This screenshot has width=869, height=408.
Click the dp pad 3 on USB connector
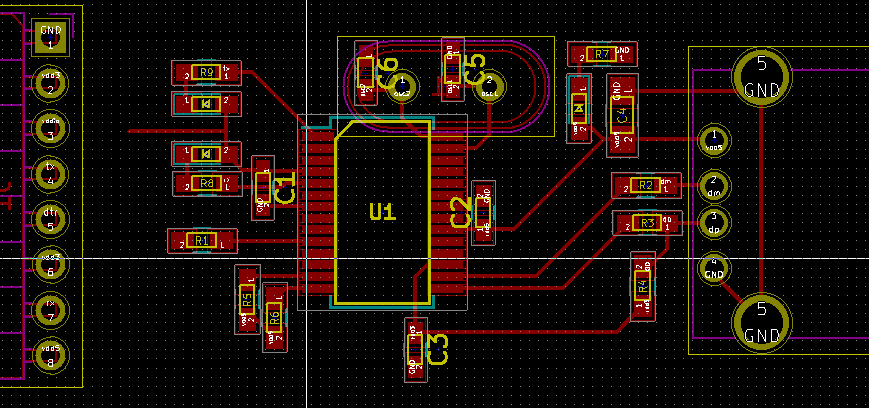point(713,222)
